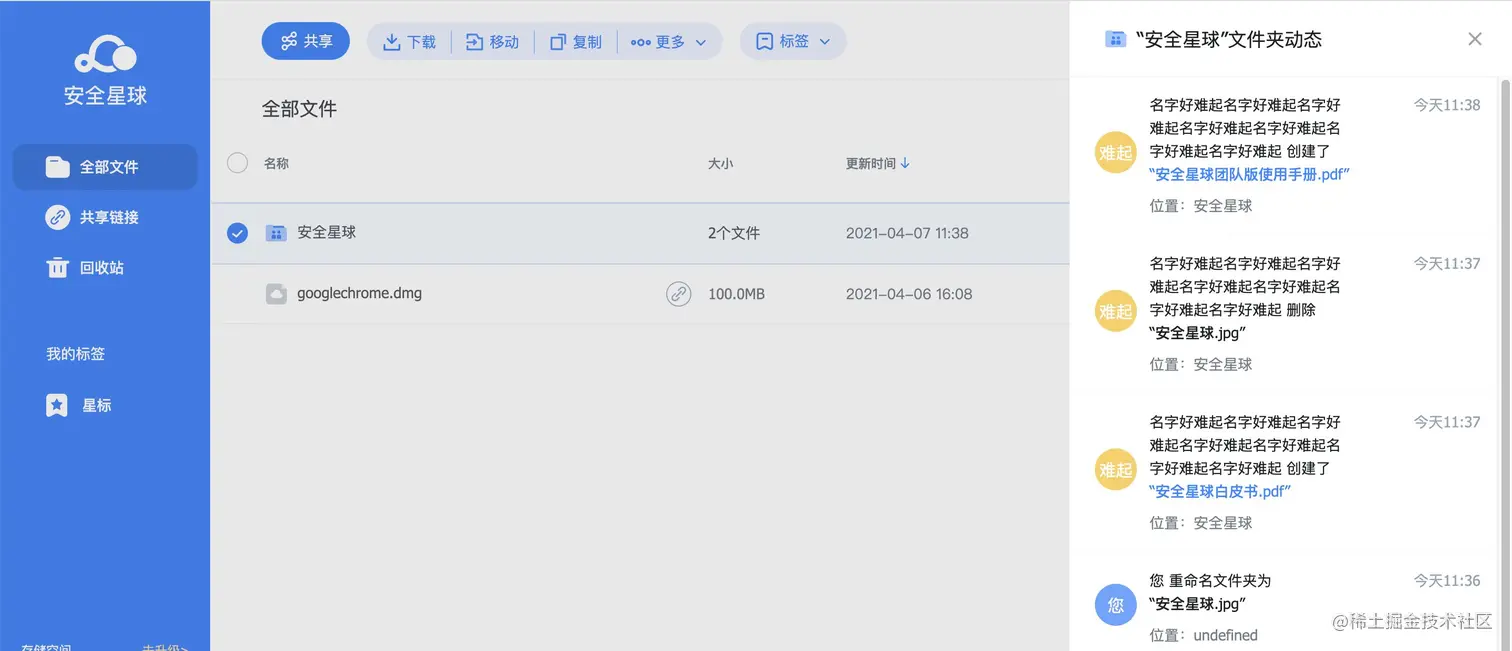This screenshot has height=651, width=1512.
Task: Click the 下载 download toolbar button
Action: click(x=410, y=42)
